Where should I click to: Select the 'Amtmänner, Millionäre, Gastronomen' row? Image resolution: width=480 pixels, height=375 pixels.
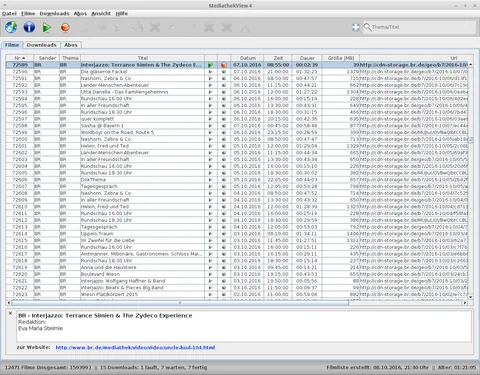click(237, 254)
